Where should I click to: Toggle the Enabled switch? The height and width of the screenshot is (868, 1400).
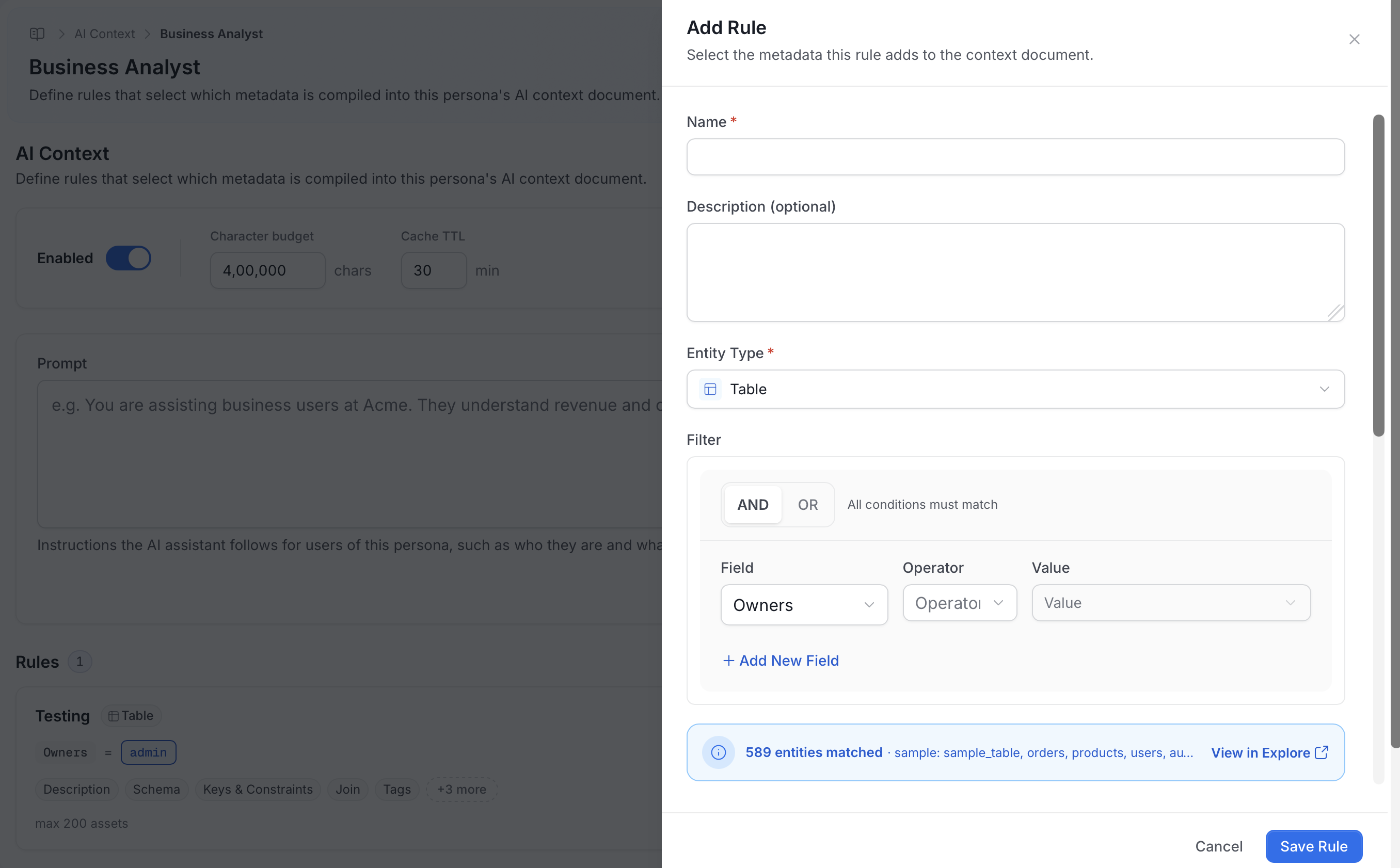pos(129,259)
